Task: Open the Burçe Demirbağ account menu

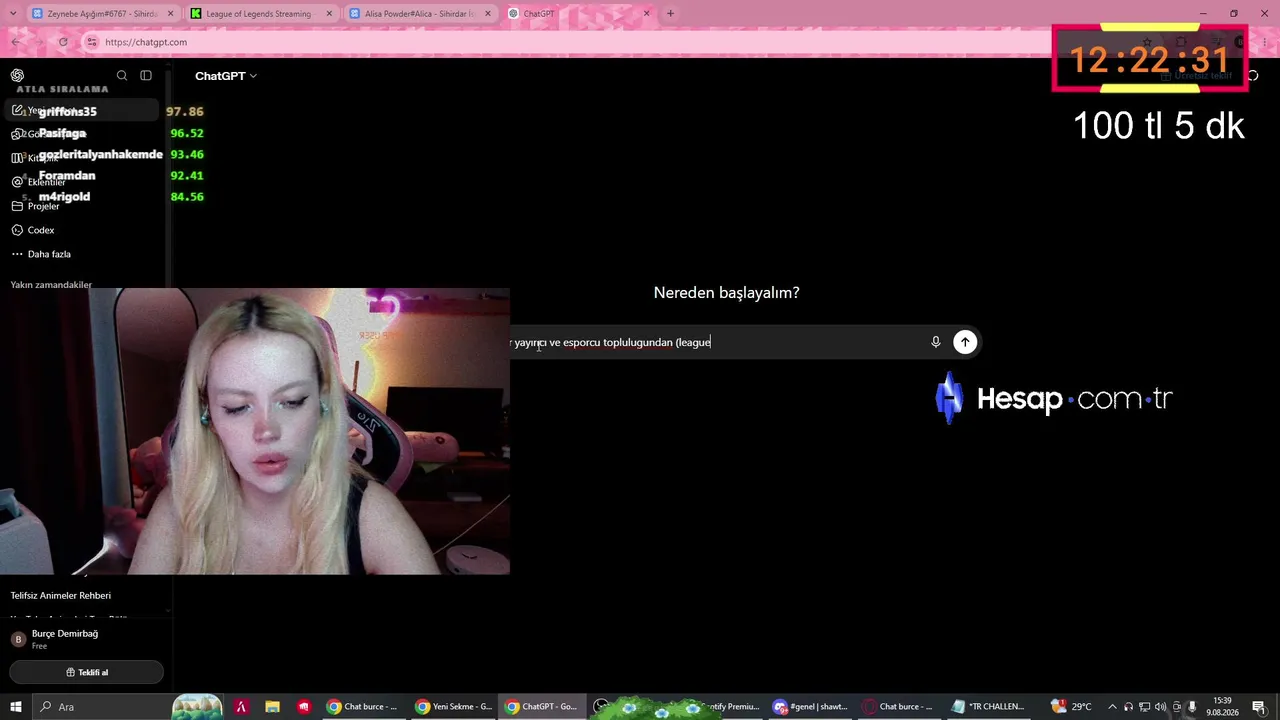Action: [86, 639]
